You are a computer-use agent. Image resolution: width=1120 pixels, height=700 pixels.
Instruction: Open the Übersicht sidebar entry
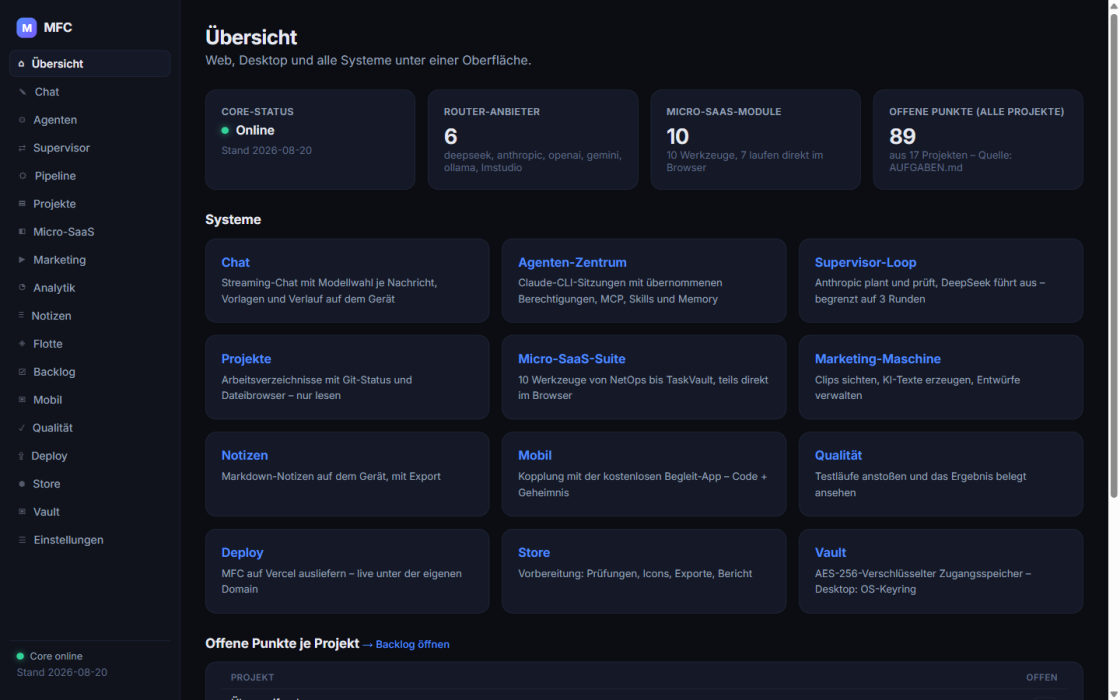(x=90, y=64)
